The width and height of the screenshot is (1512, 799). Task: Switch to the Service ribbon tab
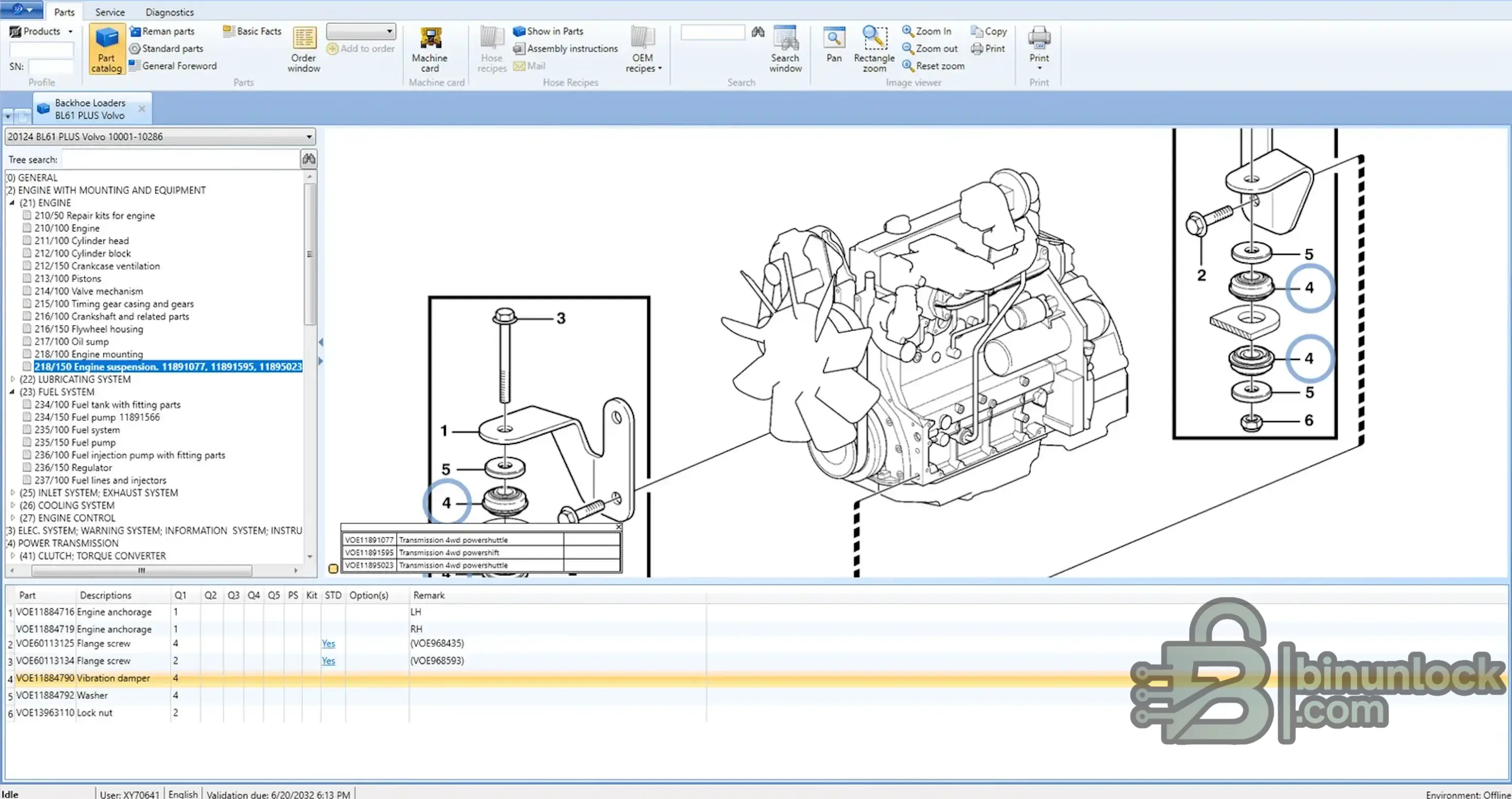tap(110, 12)
